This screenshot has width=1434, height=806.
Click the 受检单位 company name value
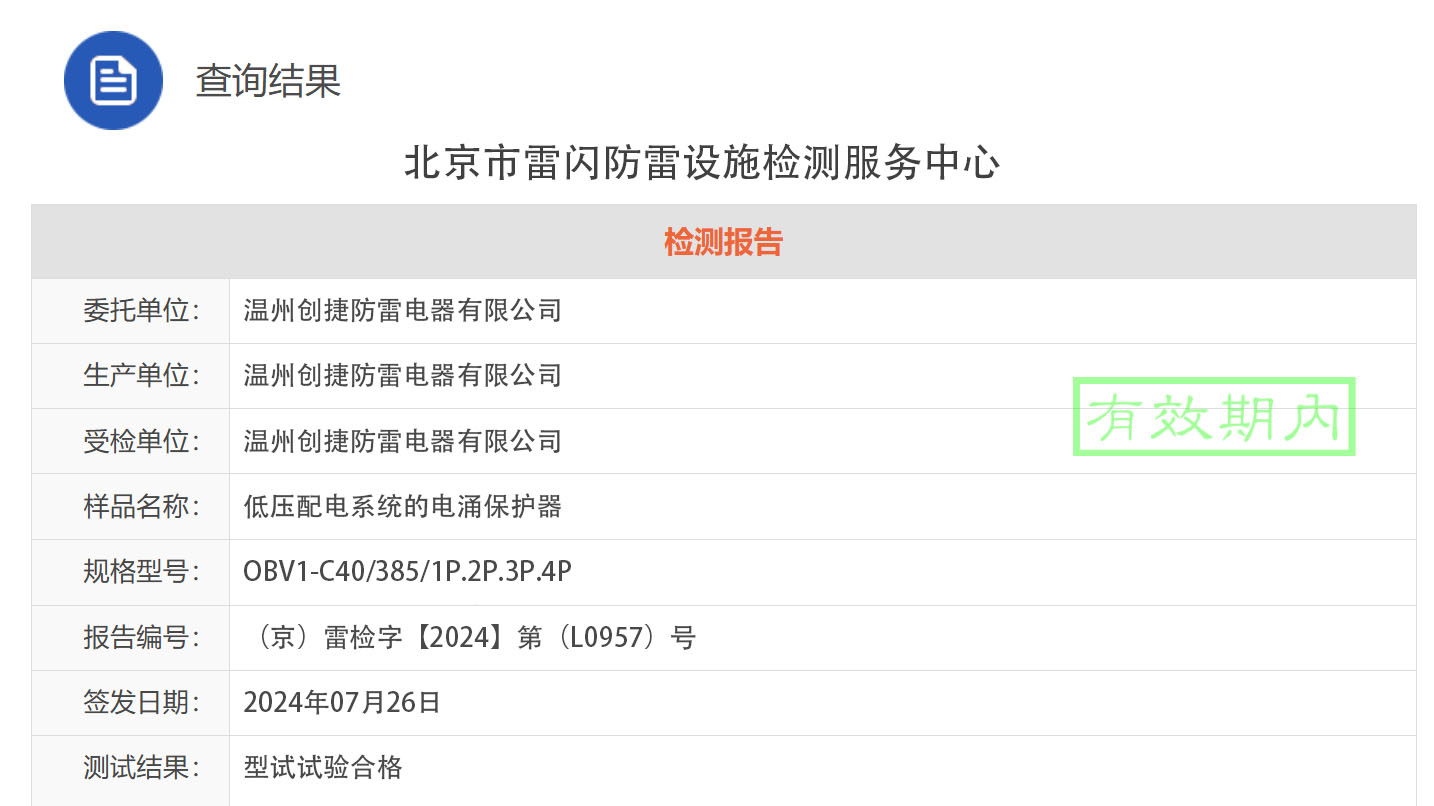click(x=402, y=441)
